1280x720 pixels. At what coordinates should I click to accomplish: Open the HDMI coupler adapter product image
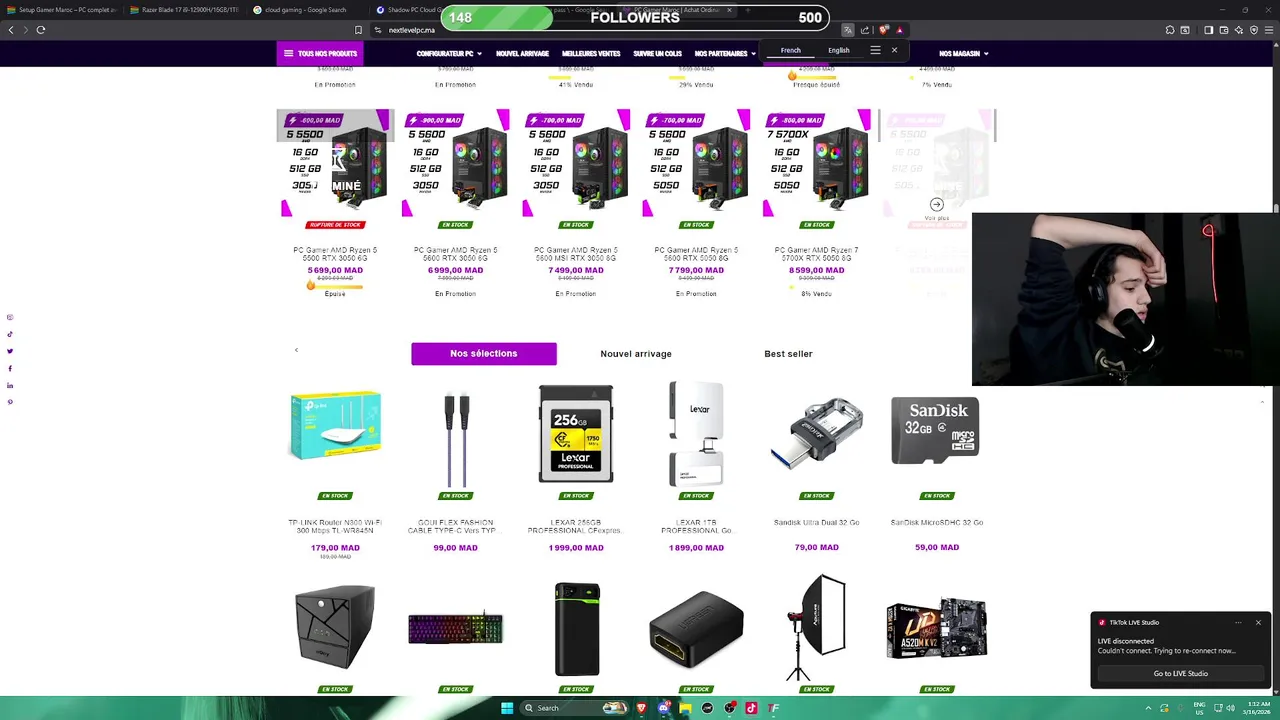pos(696,629)
